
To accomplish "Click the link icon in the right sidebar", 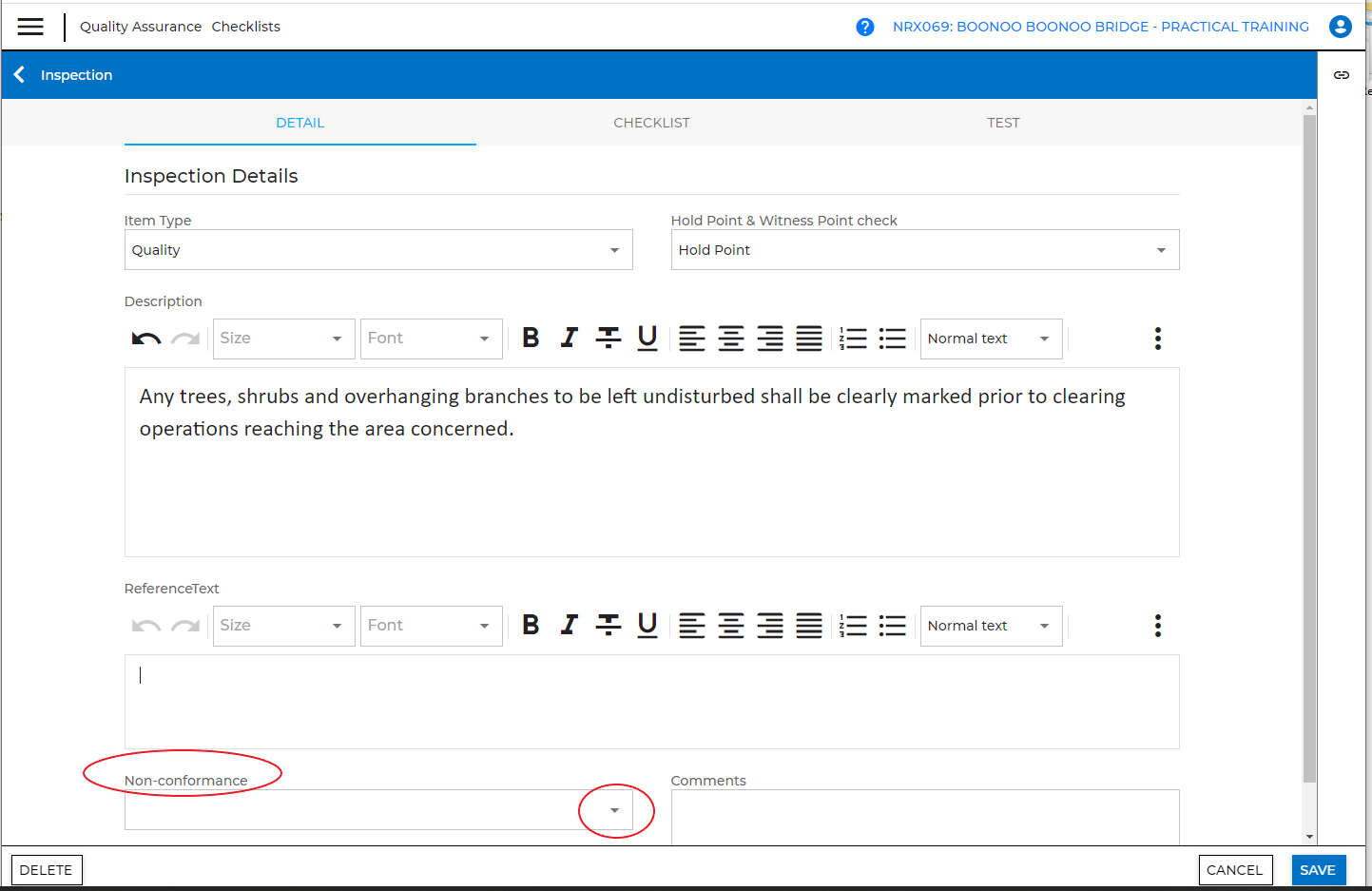I will 1341,75.
